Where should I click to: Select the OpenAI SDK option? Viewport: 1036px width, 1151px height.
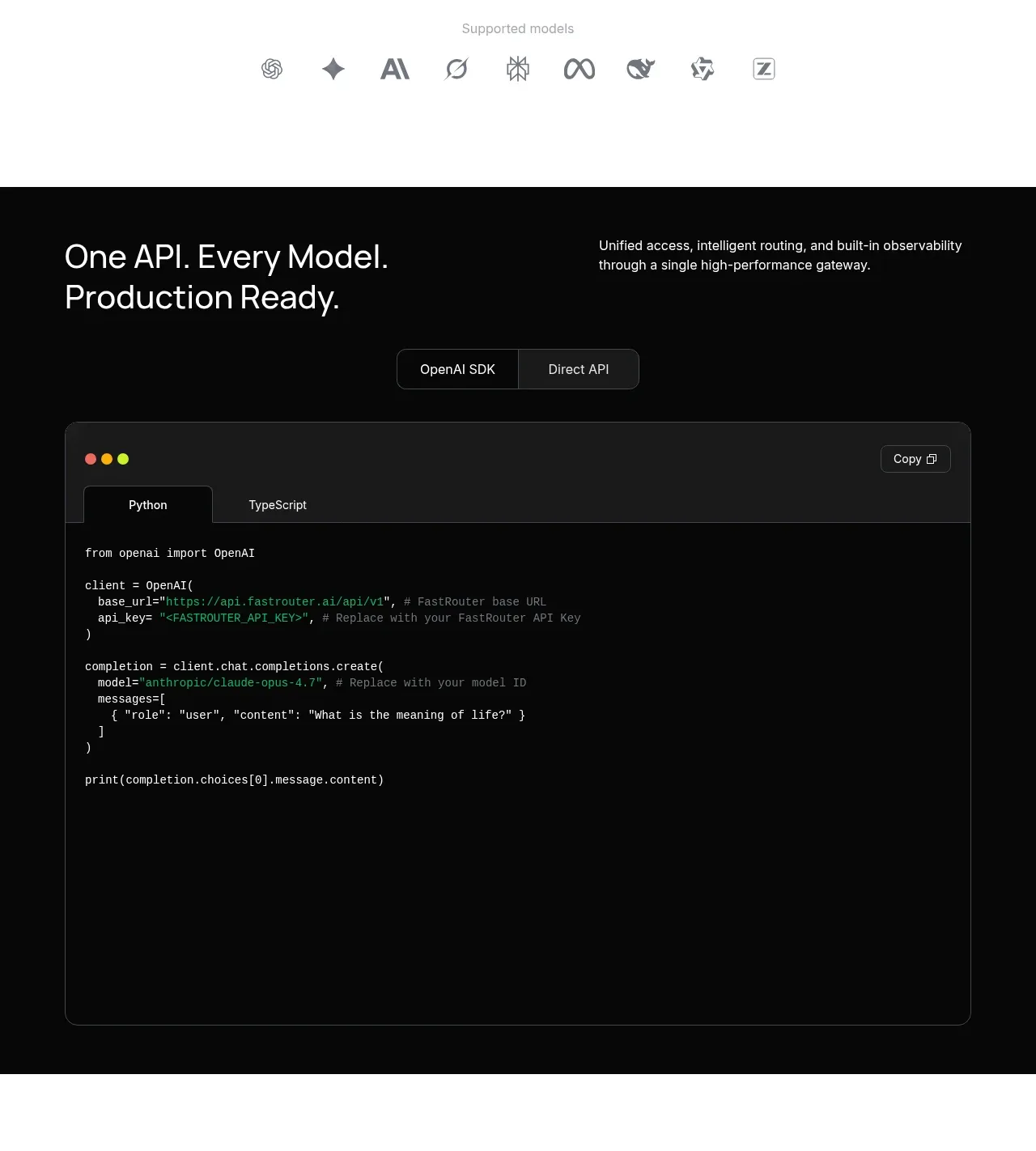tap(457, 369)
